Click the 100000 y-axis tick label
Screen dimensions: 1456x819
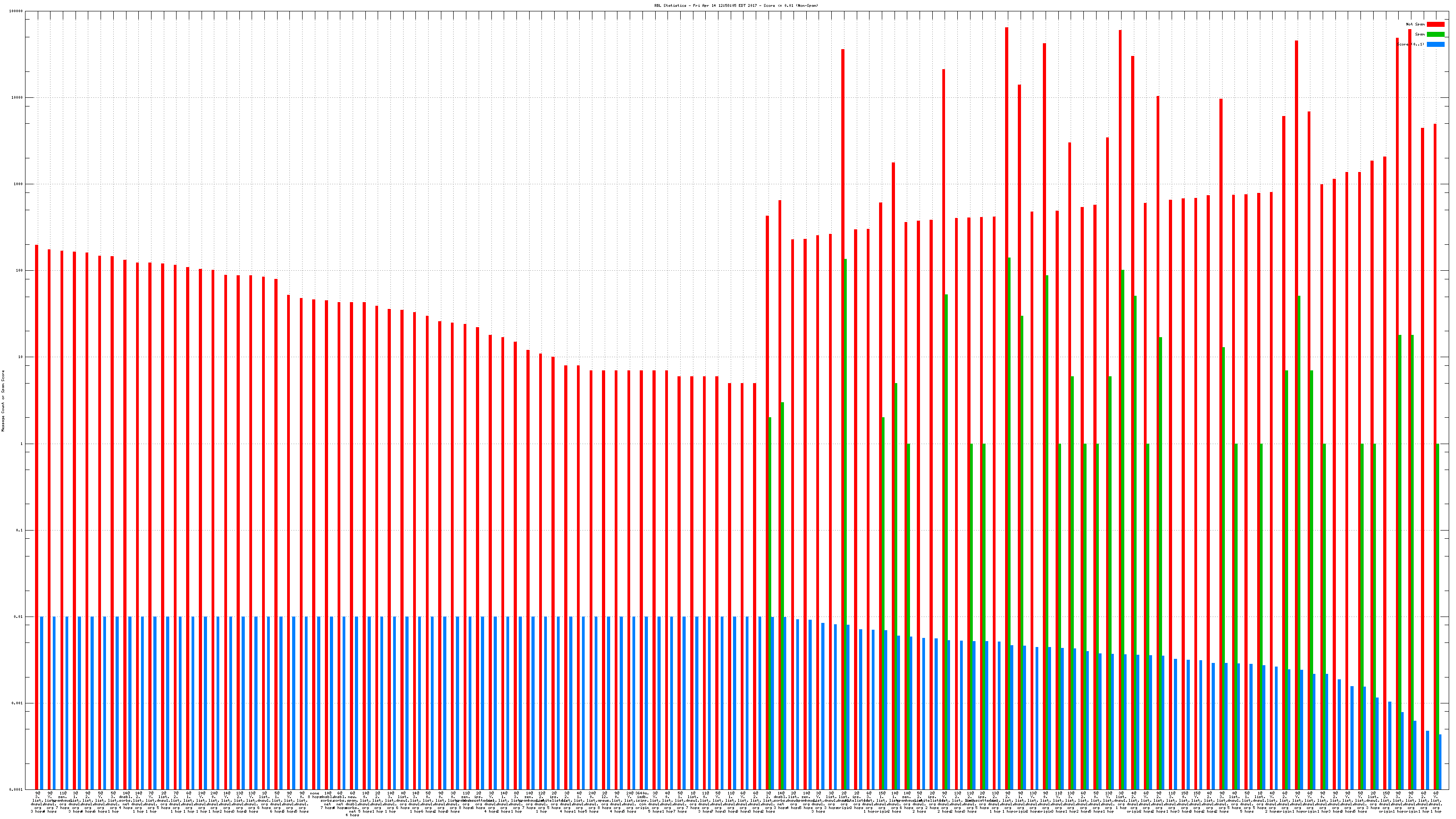[16, 11]
